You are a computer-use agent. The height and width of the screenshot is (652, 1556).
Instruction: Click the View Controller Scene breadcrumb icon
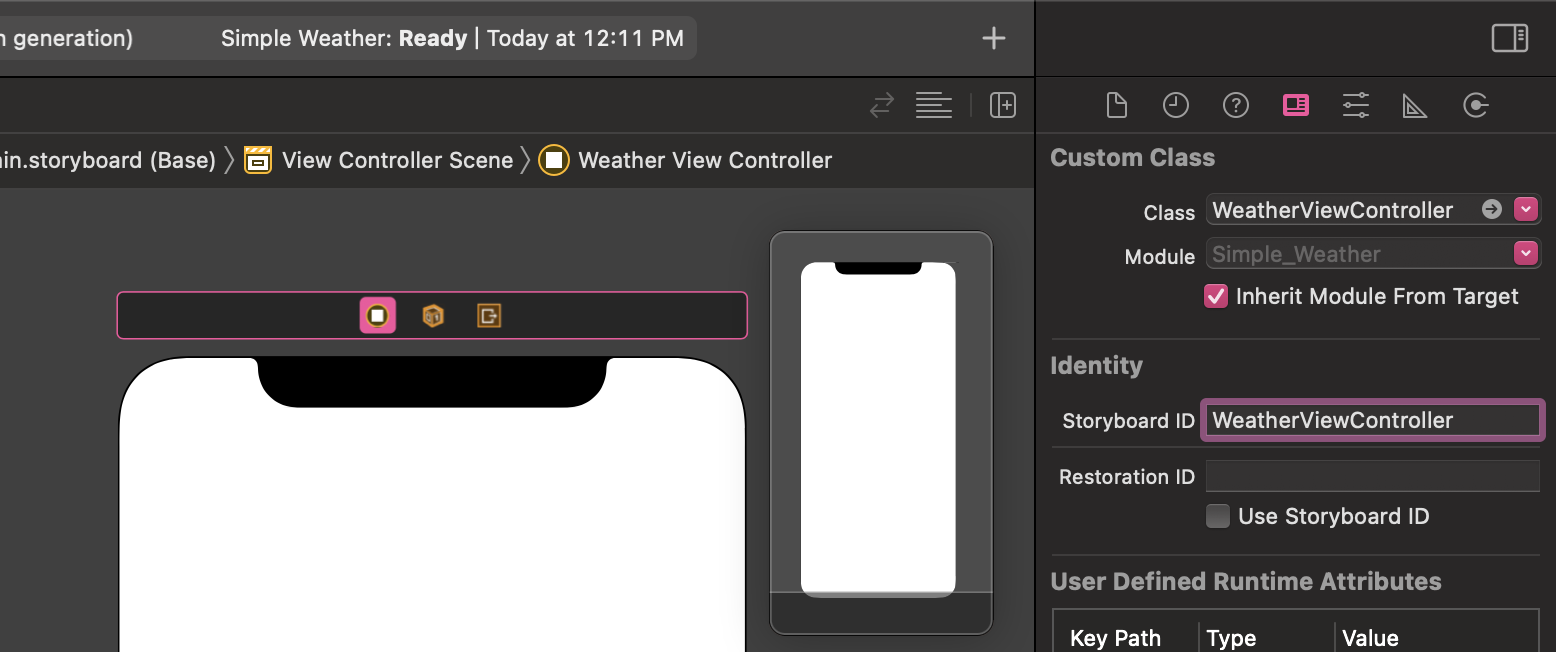coord(258,160)
